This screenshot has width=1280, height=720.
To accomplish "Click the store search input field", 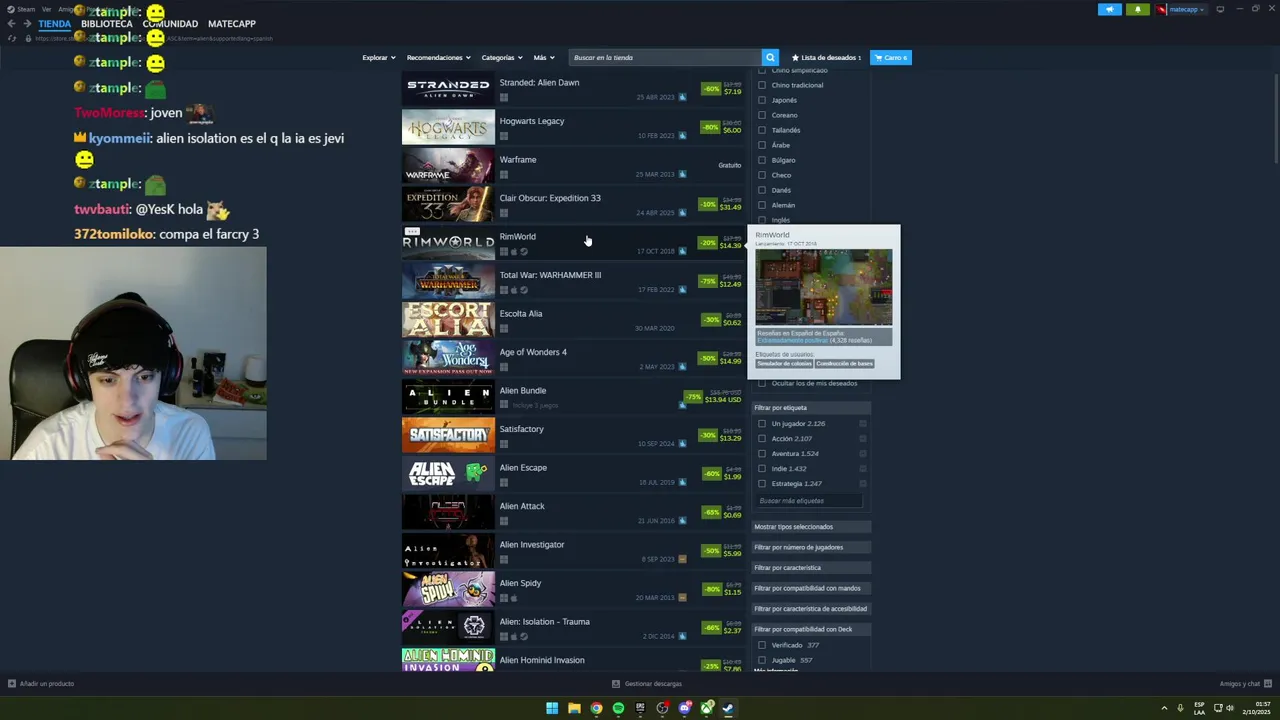I will pos(665,58).
